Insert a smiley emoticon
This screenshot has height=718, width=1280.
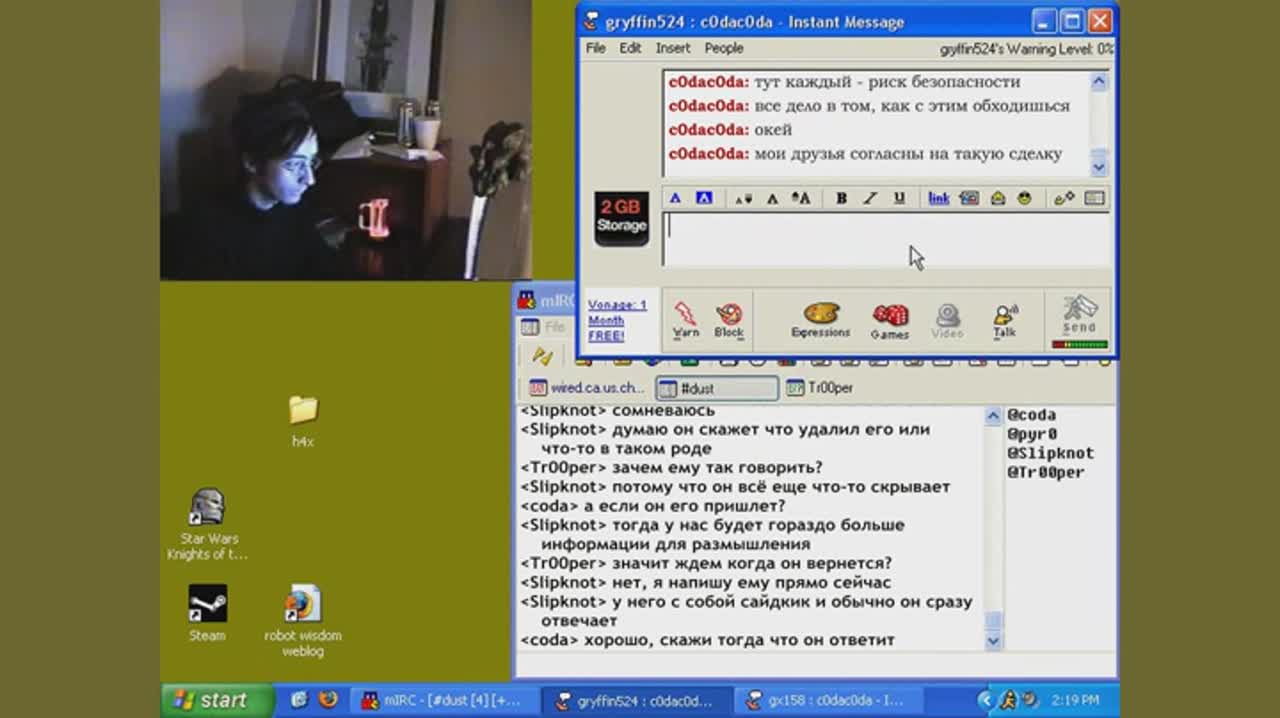[x=1024, y=198]
